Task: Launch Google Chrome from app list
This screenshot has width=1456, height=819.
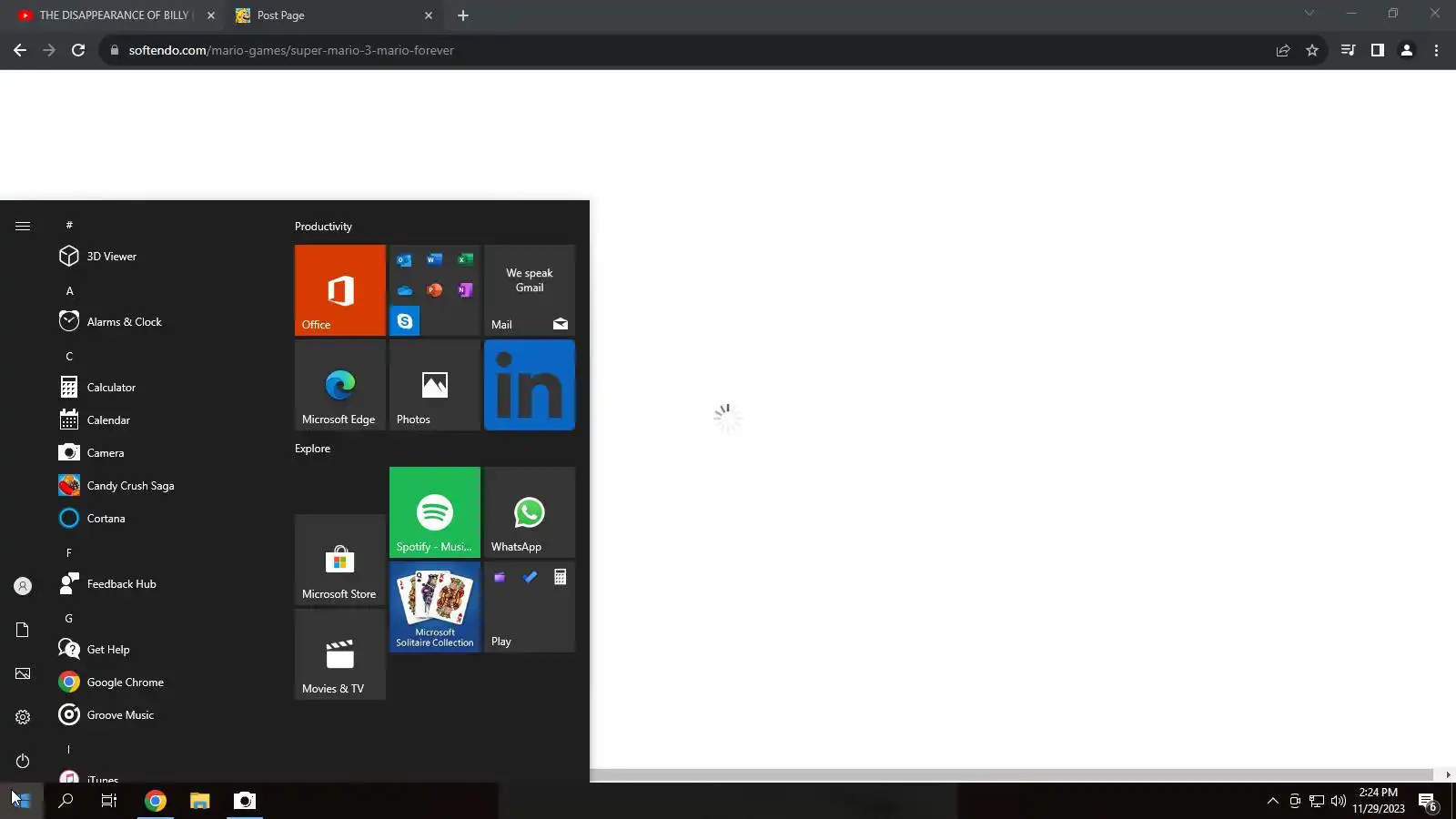Action: click(x=164, y=682)
